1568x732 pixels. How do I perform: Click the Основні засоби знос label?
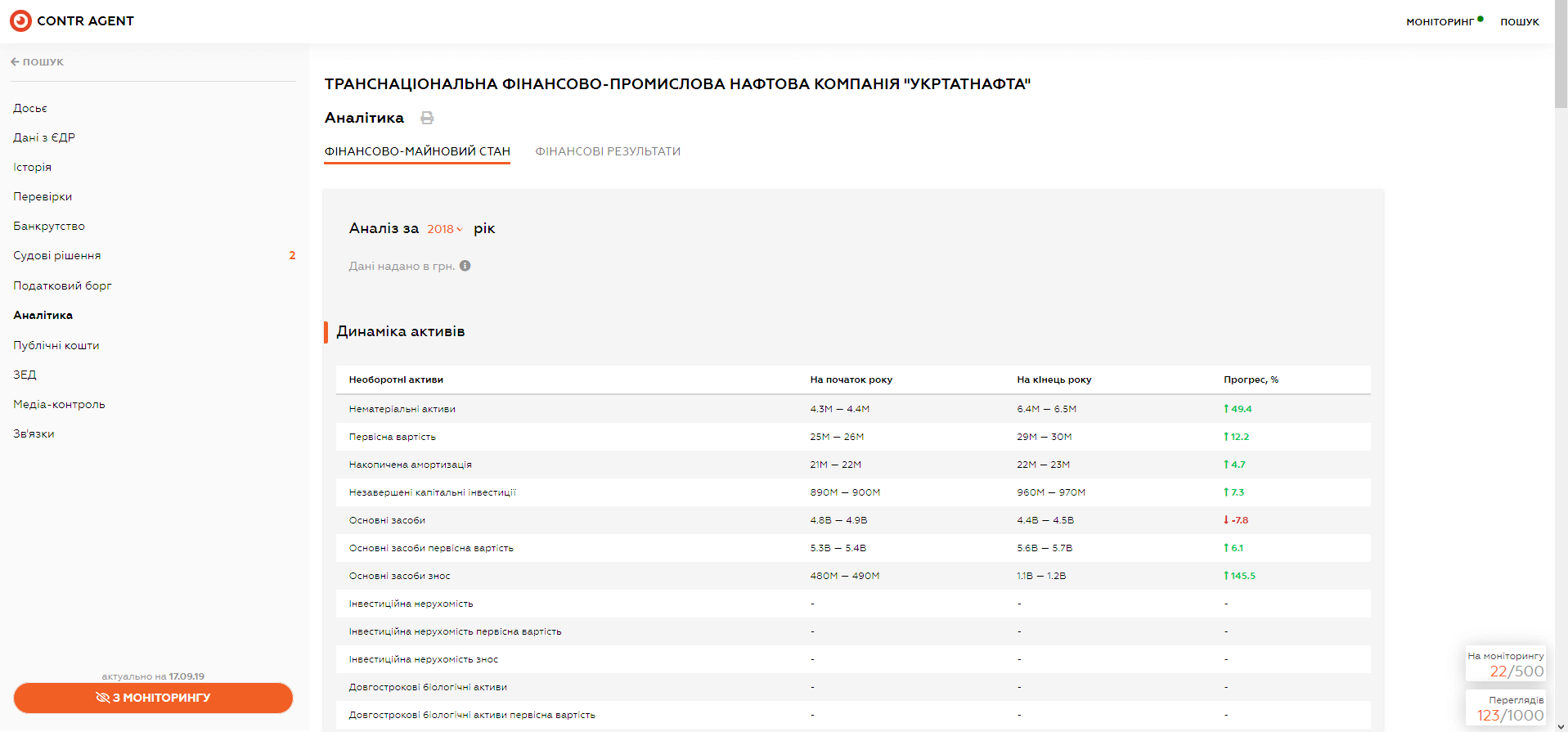point(400,576)
